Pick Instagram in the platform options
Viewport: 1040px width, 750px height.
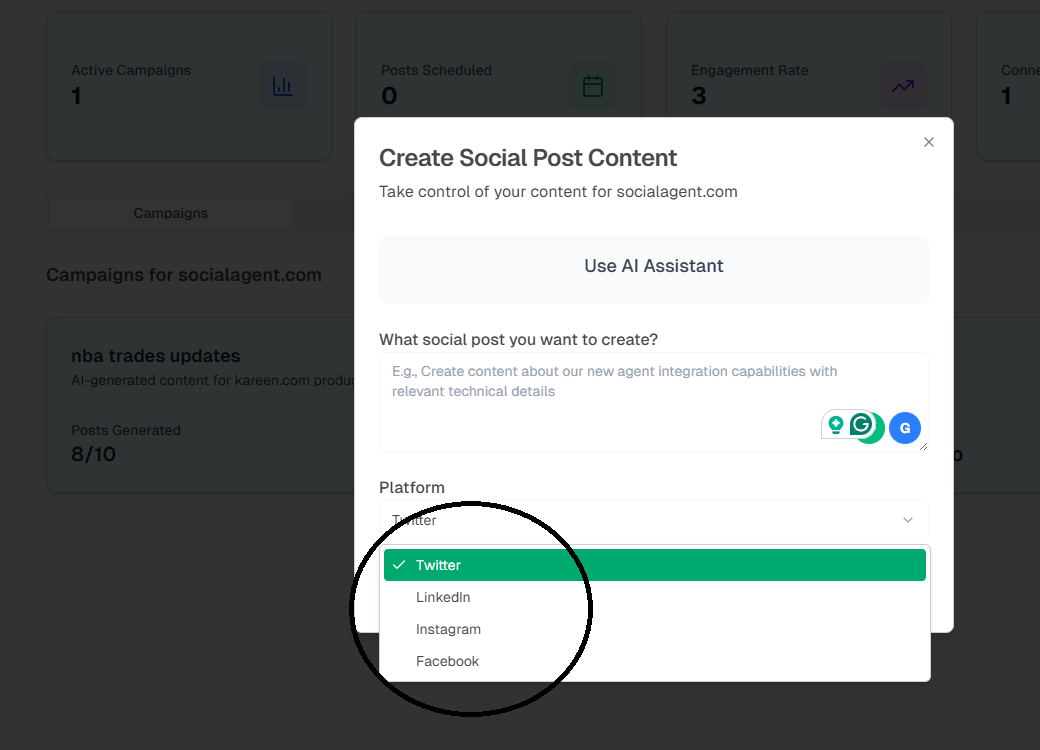tap(448, 629)
